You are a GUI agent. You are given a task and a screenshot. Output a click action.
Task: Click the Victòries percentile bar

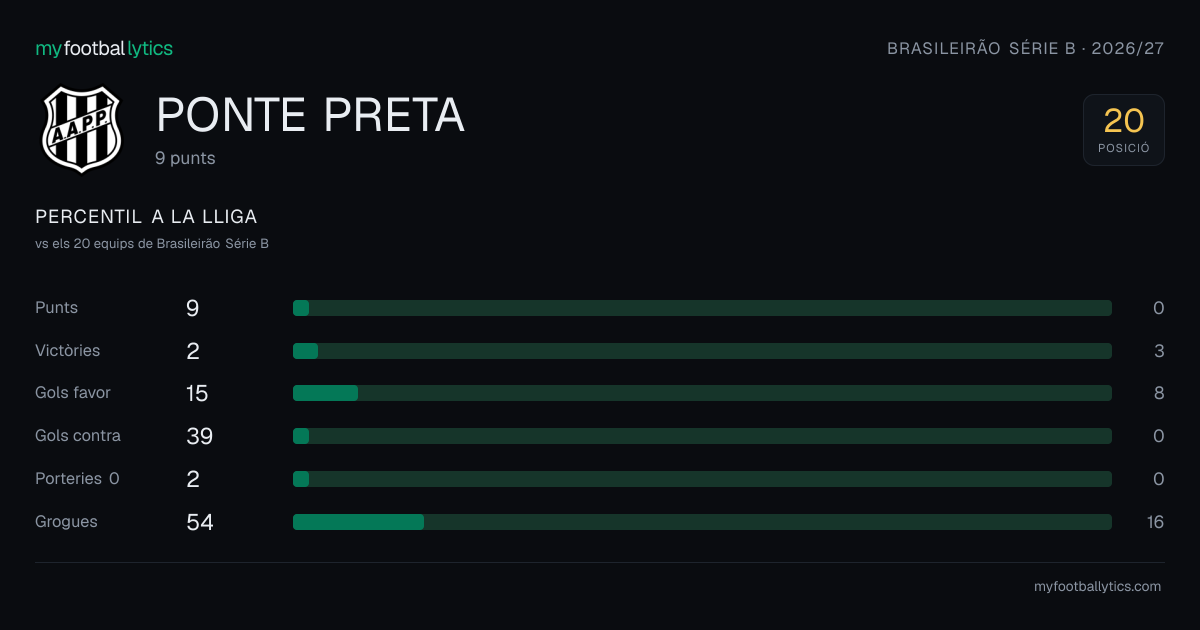click(702, 351)
